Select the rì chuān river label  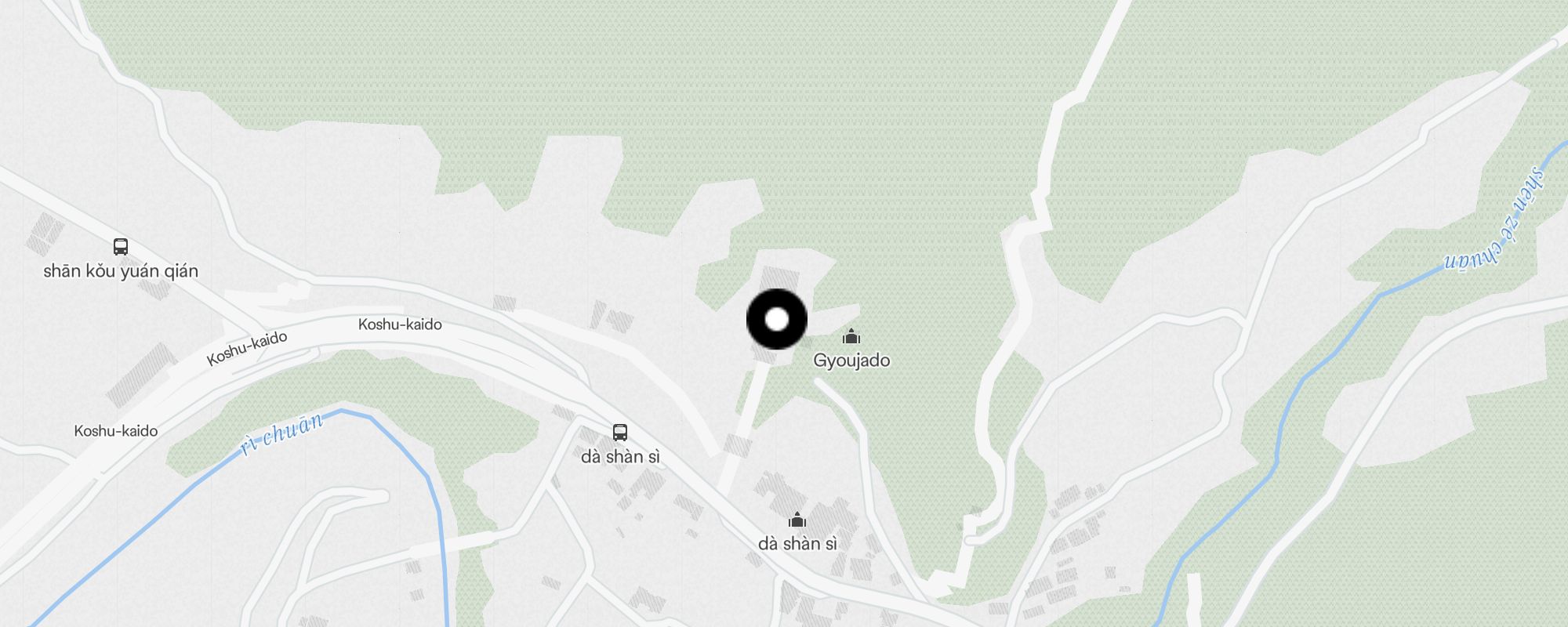[281, 433]
